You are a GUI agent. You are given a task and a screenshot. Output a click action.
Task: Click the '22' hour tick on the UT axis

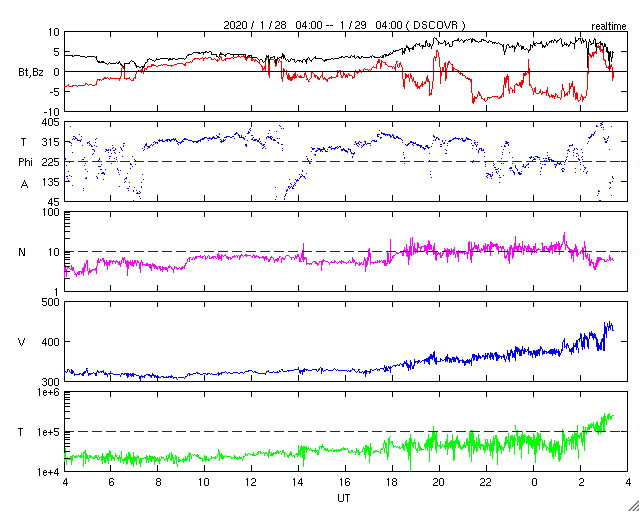point(487,481)
